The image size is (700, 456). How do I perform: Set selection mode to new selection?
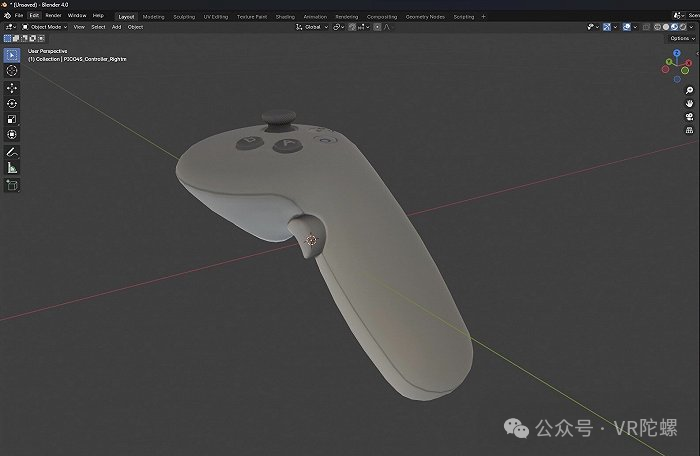(7, 38)
